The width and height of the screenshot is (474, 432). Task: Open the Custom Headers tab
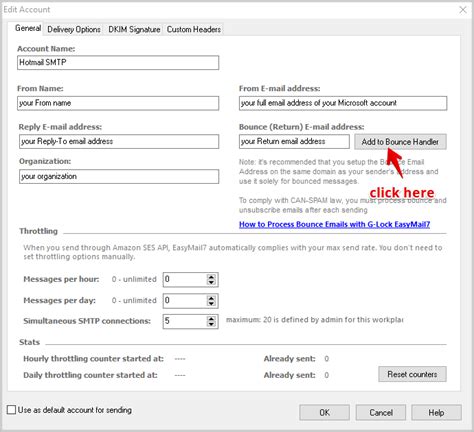point(194,29)
